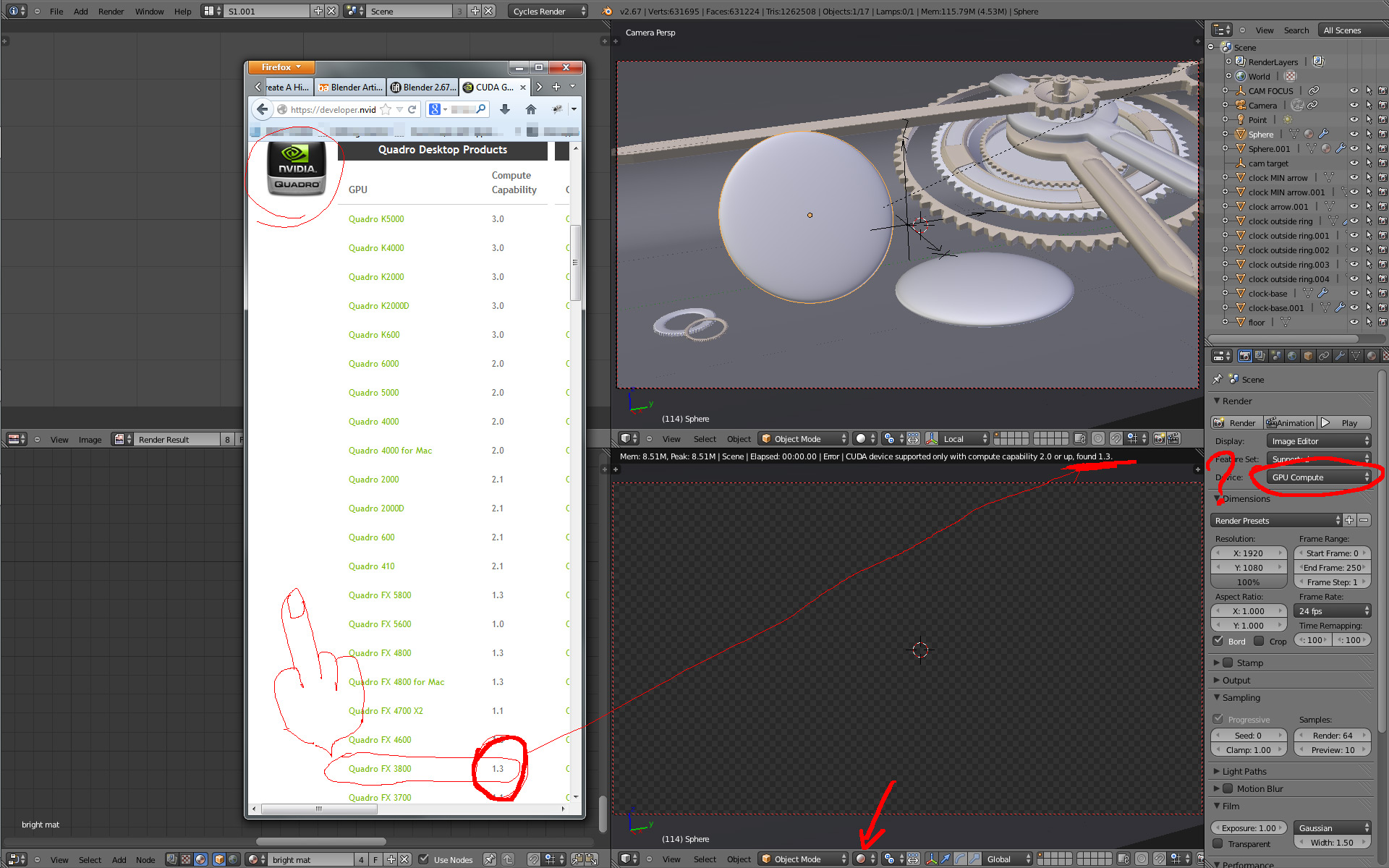1389x868 pixels.
Task: Open the 24 fps frame rate dropdown
Action: [x=1333, y=611]
